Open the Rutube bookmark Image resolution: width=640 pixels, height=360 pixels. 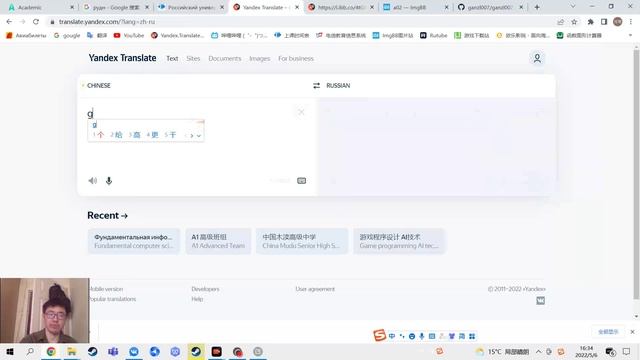434,36
